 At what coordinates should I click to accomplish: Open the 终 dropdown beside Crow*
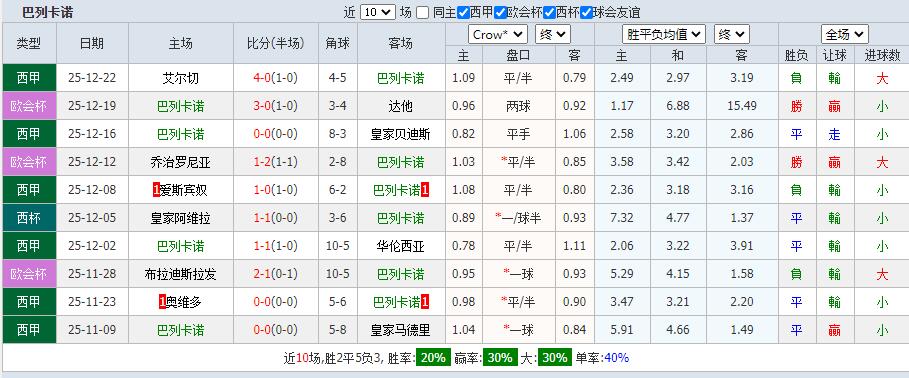click(552, 34)
